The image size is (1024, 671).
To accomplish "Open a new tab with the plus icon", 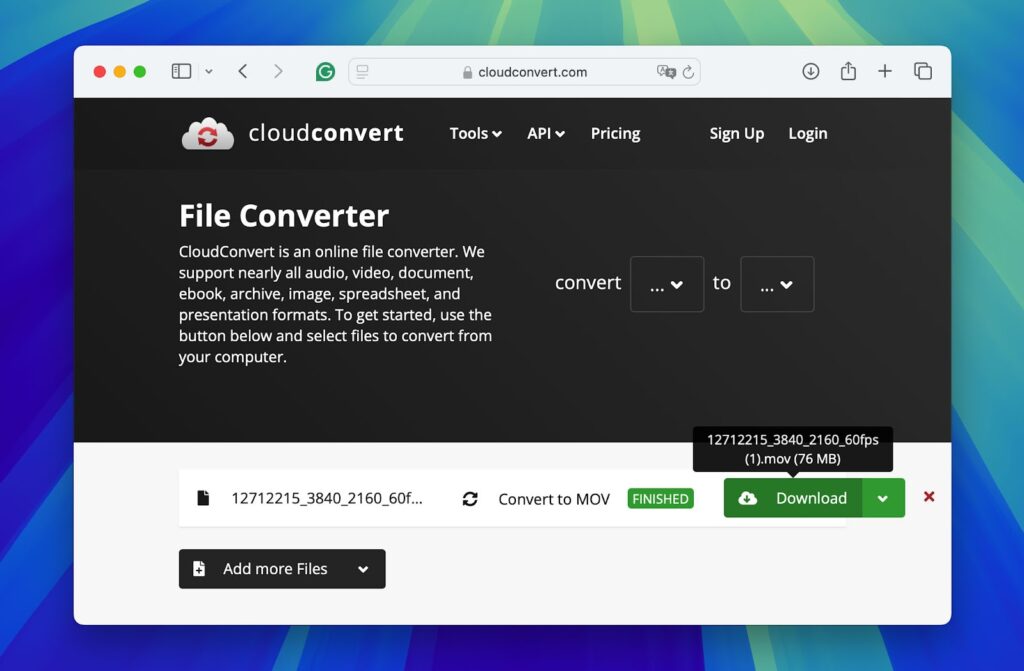I will [885, 71].
